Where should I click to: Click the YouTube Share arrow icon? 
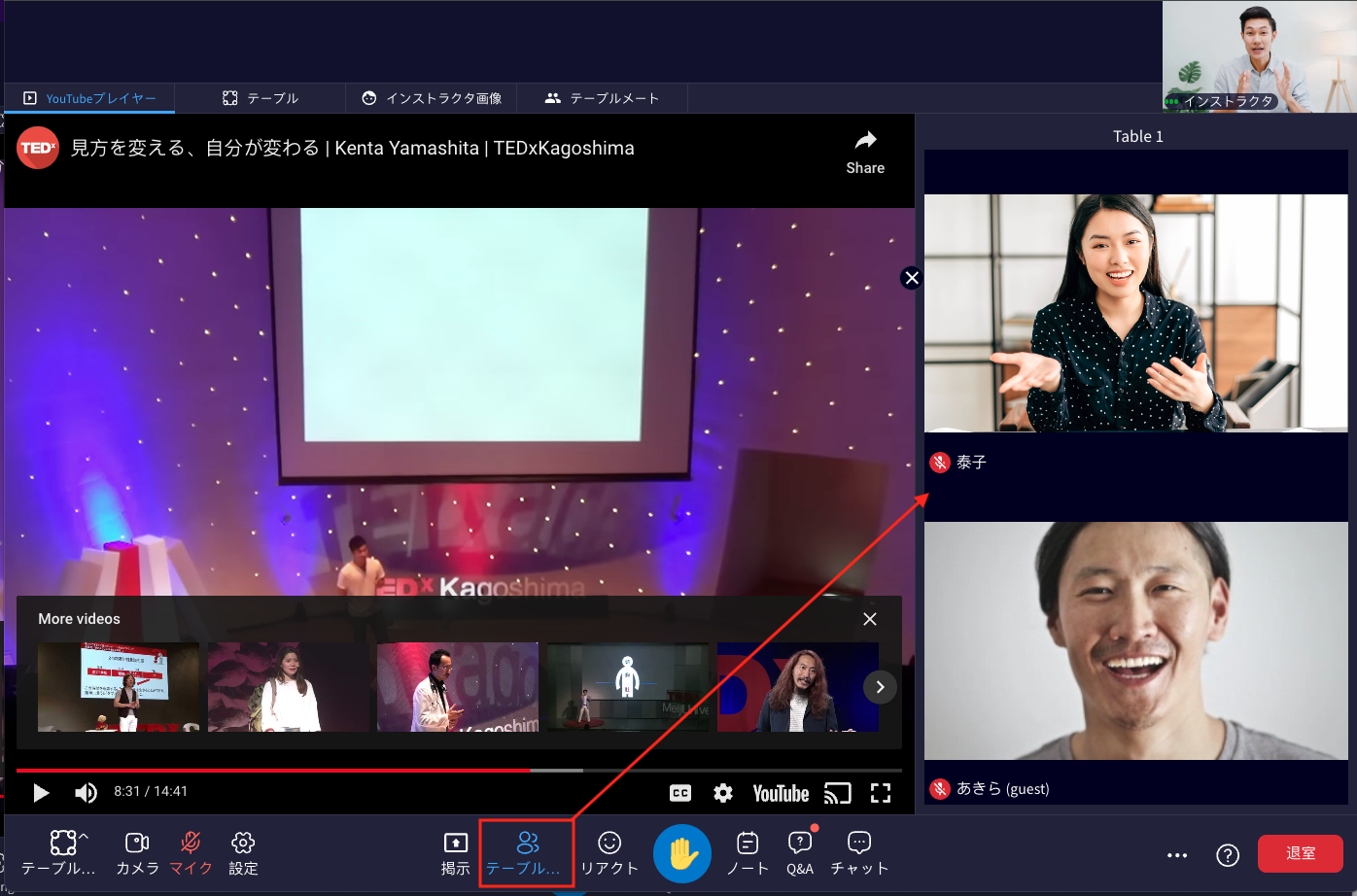point(865,140)
